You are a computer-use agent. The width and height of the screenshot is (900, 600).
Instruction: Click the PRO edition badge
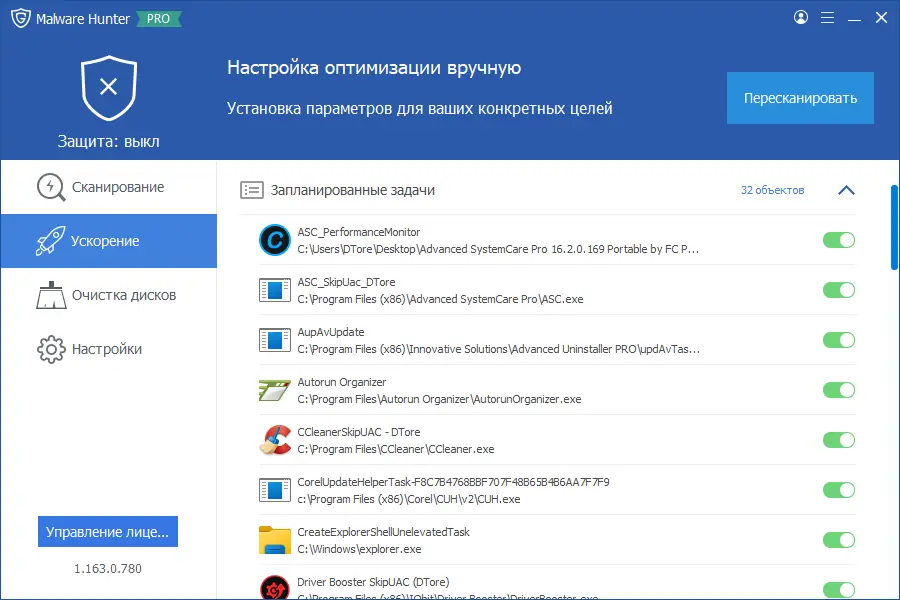click(x=158, y=19)
